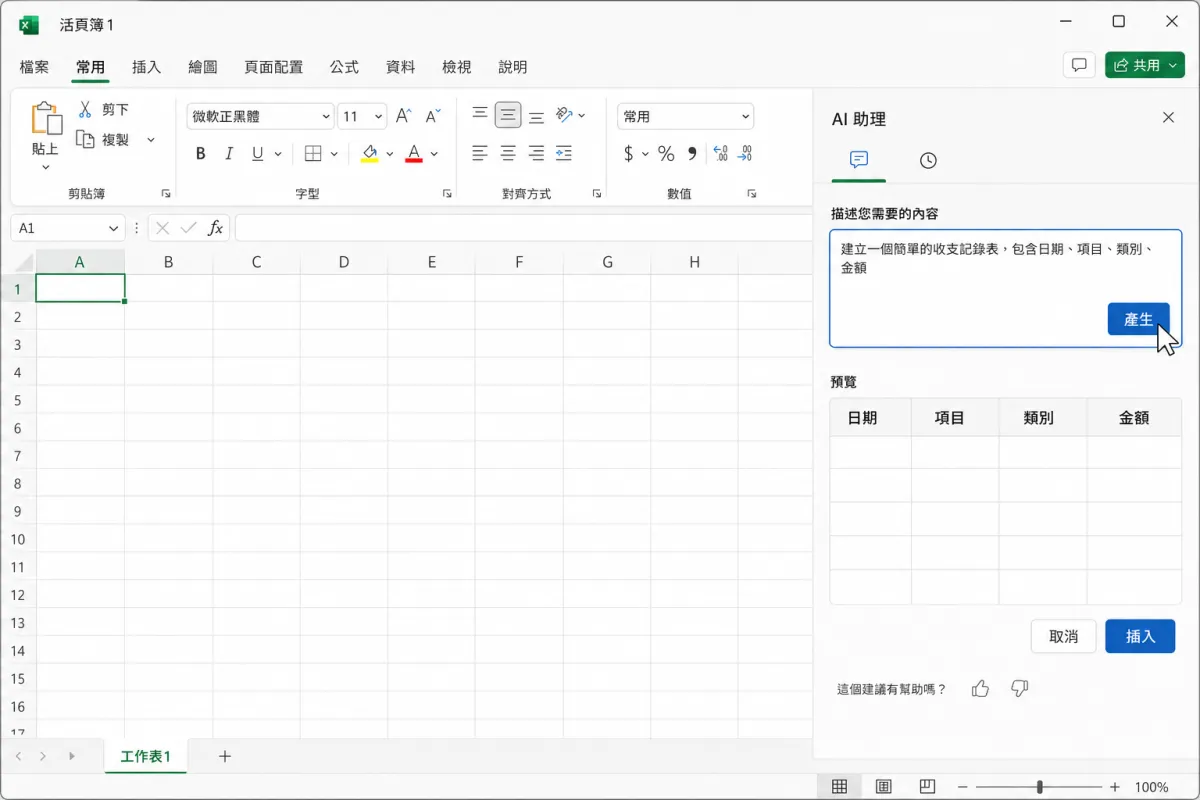This screenshot has width=1200, height=800.
Task: Switch to the 插入 ribbon tab
Action: pos(146,67)
